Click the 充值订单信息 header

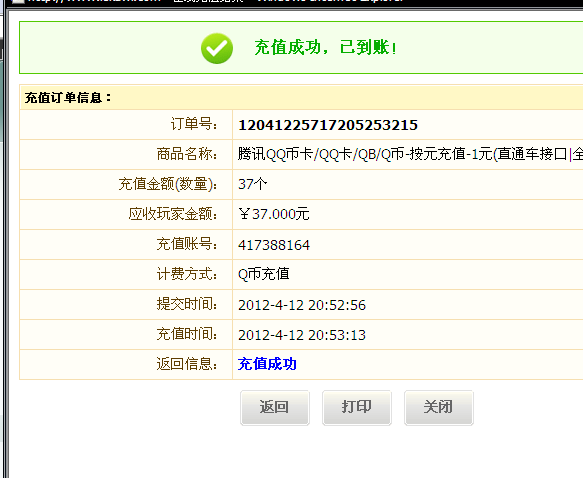[x=68, y=98]
